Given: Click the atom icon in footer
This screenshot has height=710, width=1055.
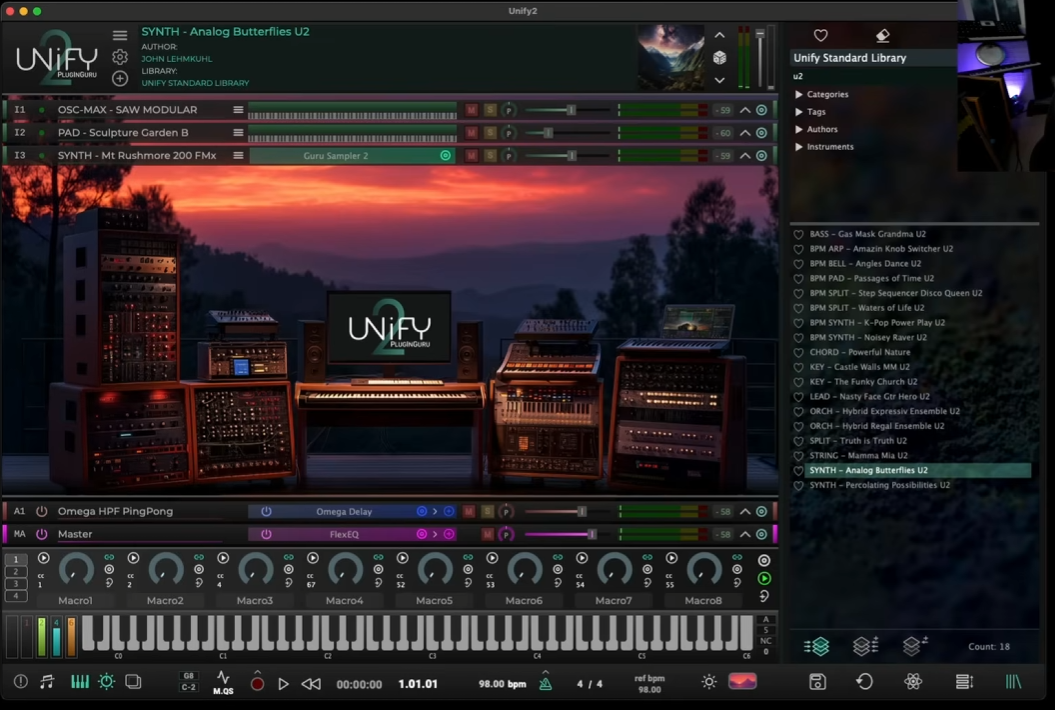Looking at the screenshot, I should pos(913,682).
